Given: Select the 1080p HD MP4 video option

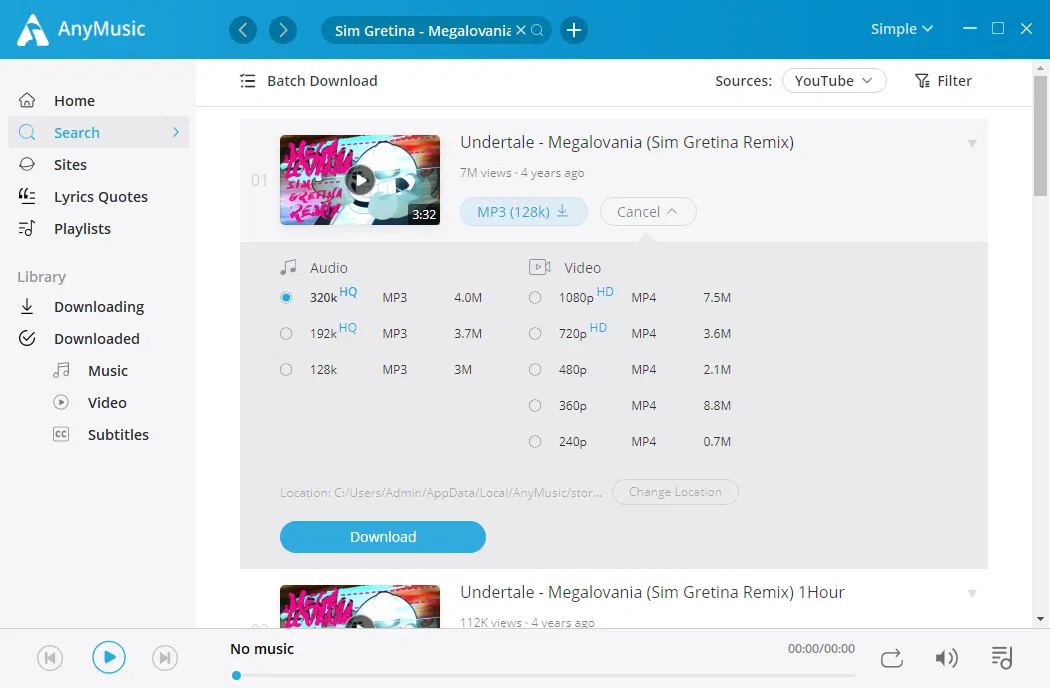Looking at the screenshot, I should pos(535,297).
